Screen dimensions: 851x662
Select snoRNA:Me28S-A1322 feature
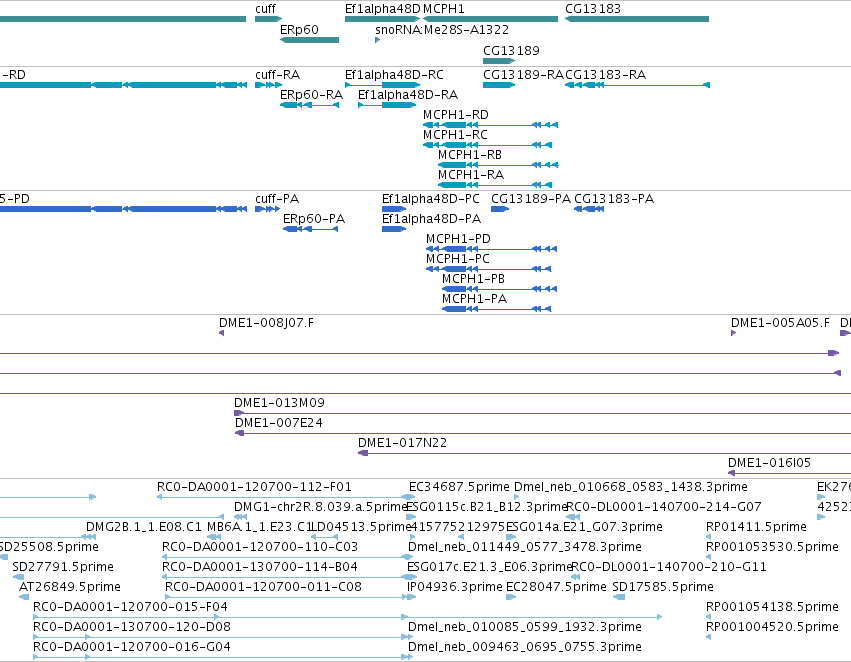tap(378, 40)
